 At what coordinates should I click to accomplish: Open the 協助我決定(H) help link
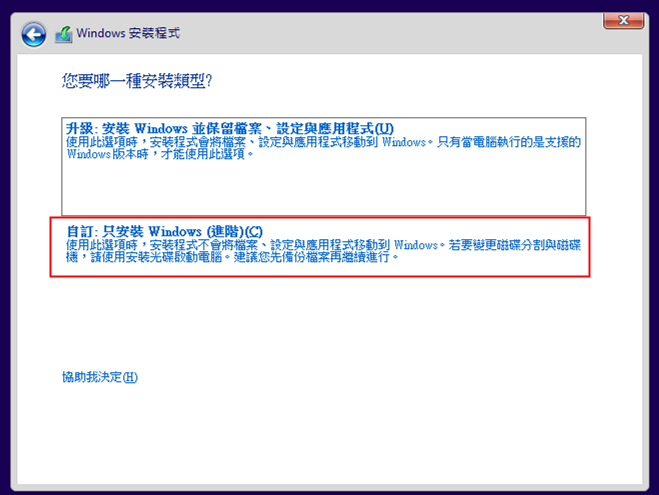100,377
